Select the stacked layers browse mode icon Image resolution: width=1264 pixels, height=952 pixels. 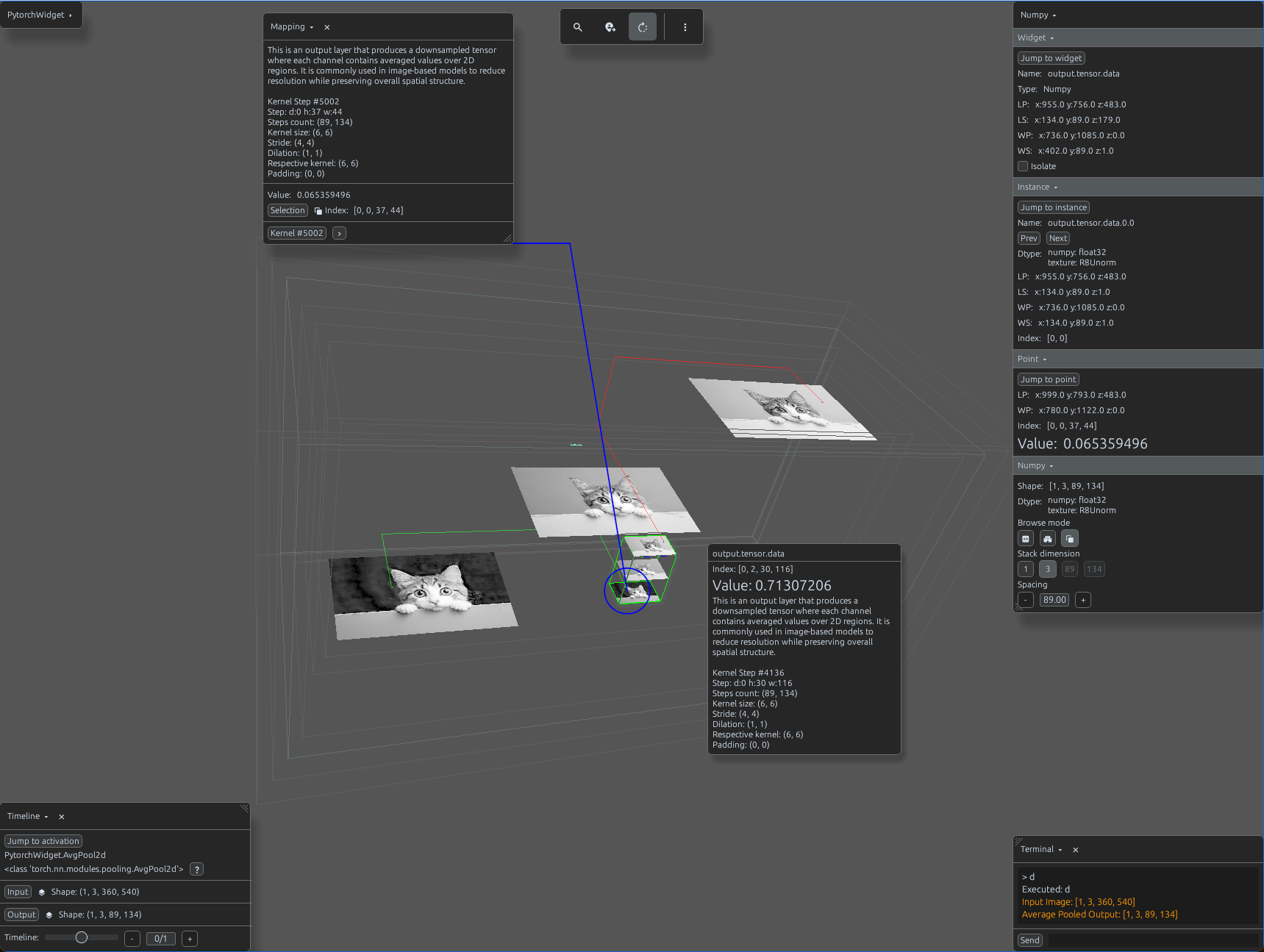pyautogui.click(x=1070, y=539)
